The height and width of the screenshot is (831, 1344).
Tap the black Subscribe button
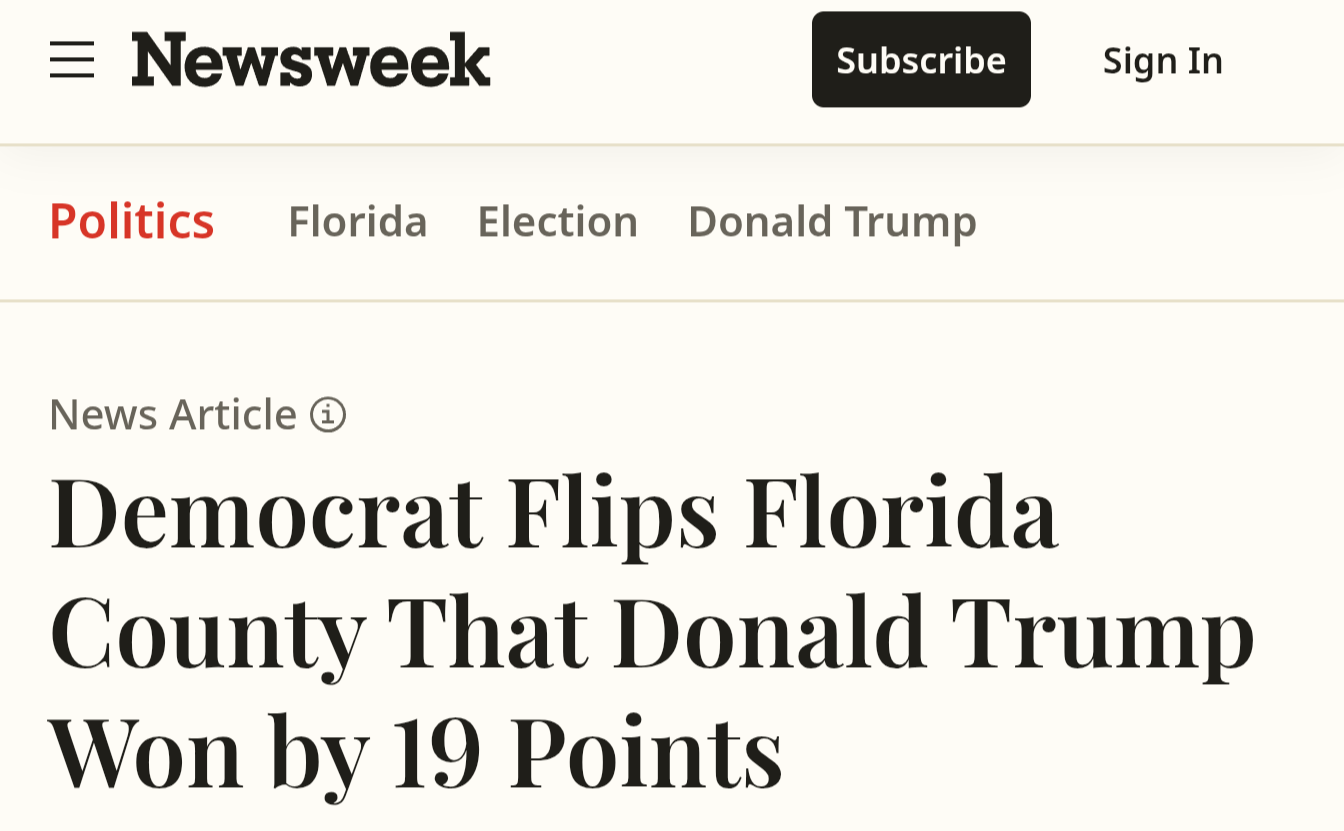(x=921, y=60)
